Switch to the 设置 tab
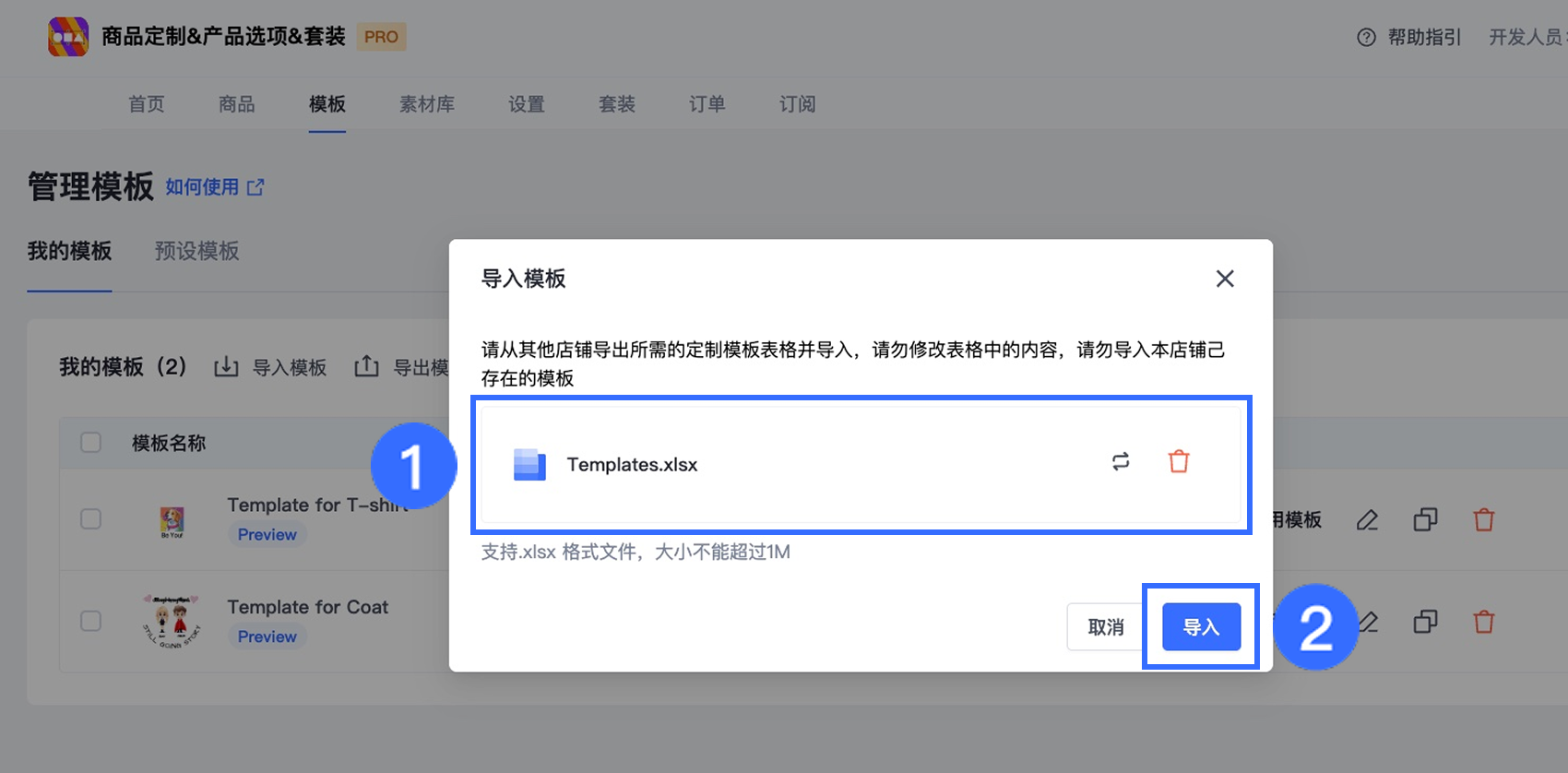The width and height of the screenshot is (1568, 773). [527, 104]
